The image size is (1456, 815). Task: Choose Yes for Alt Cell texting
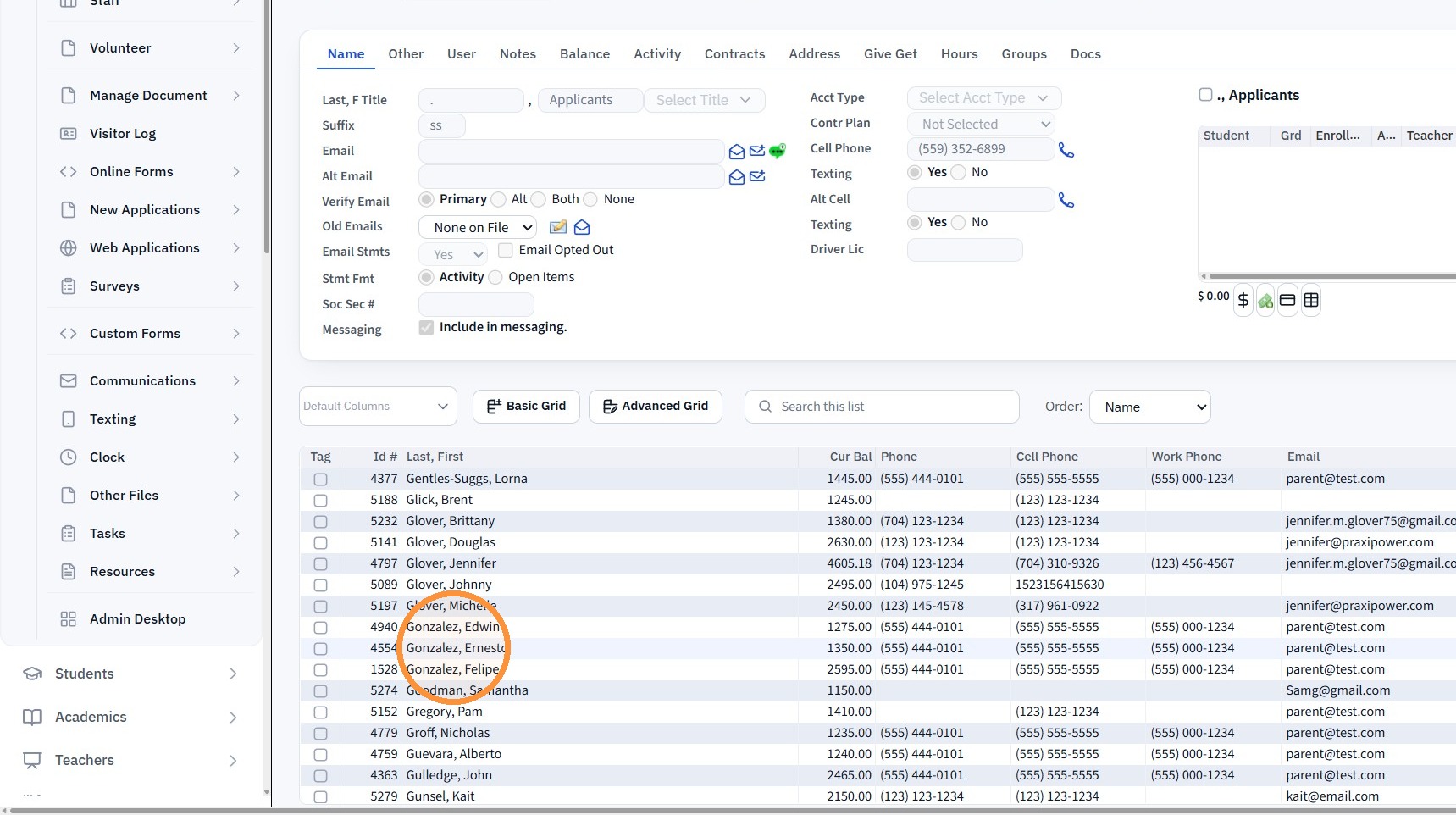tap(915, 222)
